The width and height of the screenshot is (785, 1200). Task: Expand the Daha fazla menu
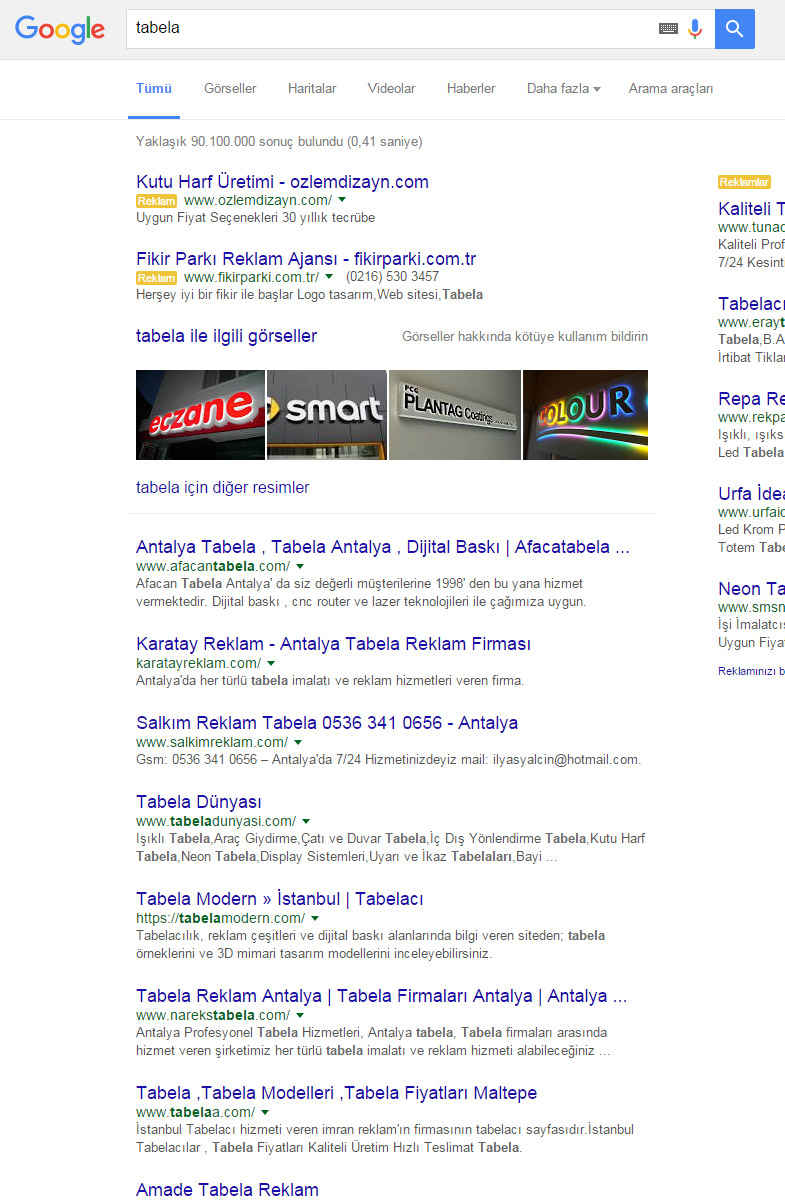point(563,88)
